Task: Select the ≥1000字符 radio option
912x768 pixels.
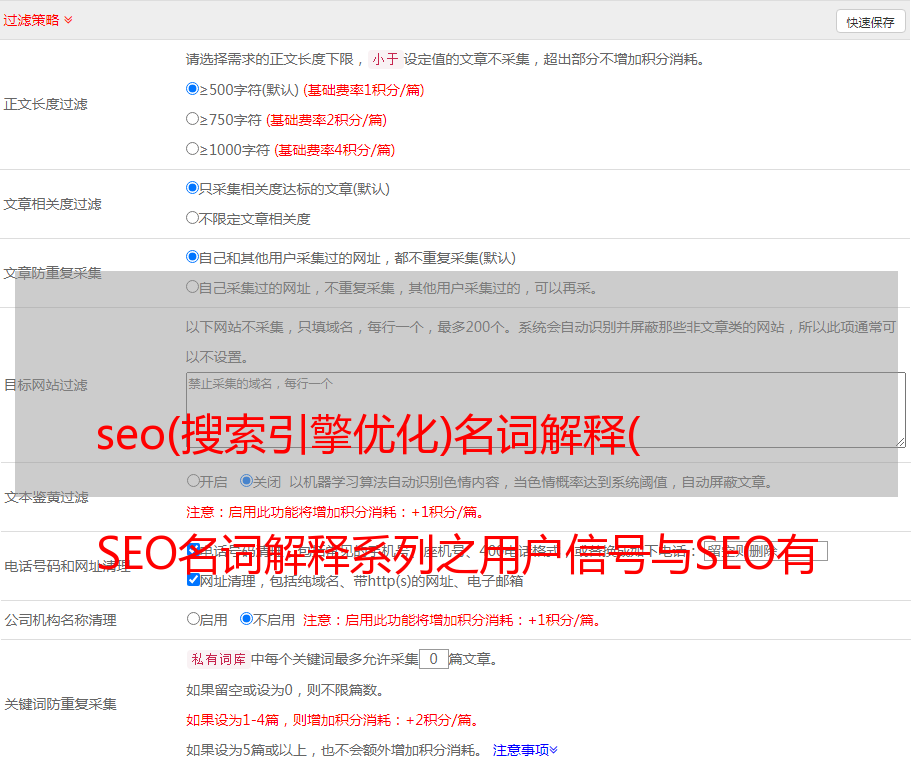Action: (192, 148)
